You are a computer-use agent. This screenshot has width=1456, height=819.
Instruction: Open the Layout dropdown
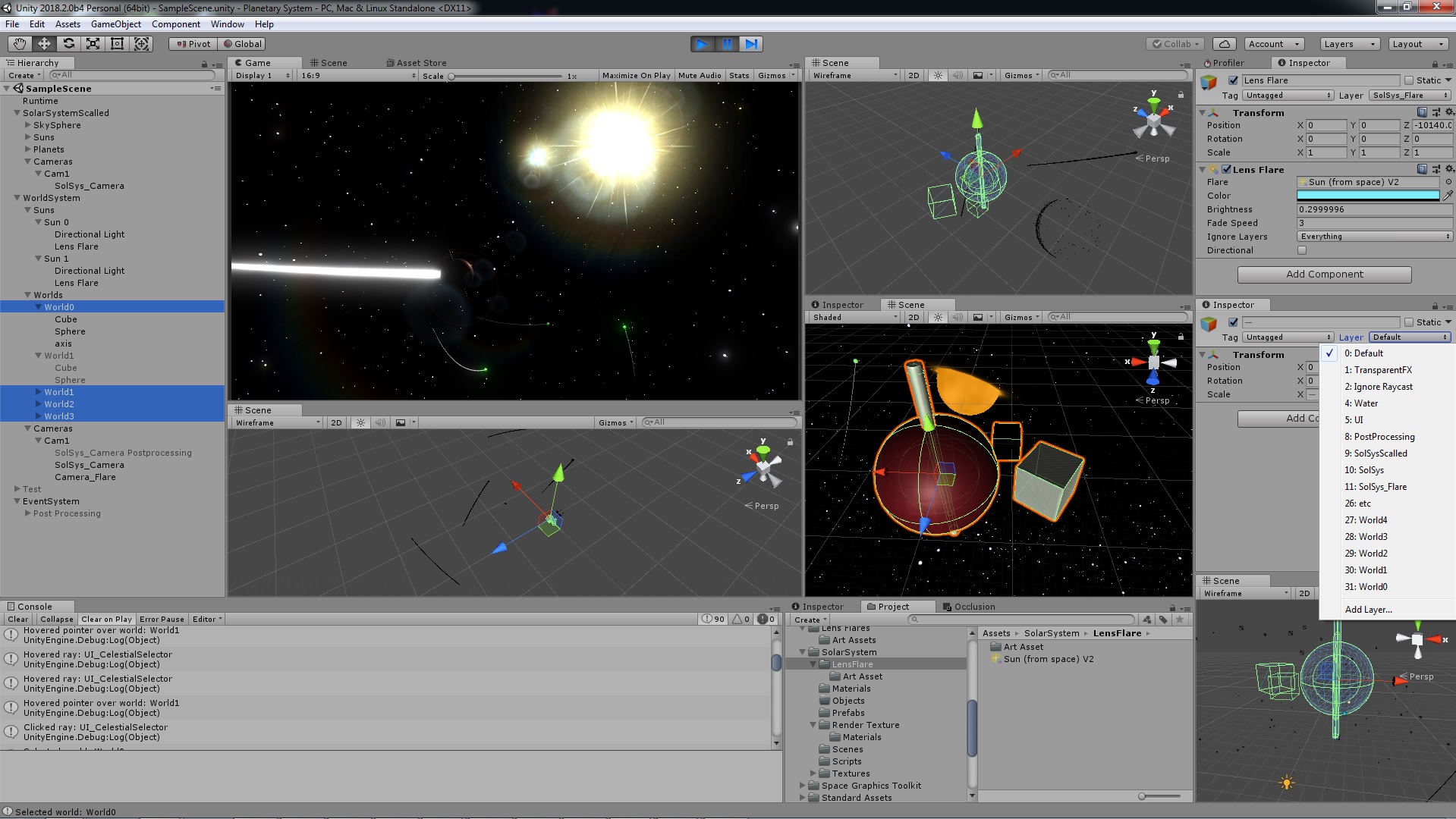coord(1416,43)
